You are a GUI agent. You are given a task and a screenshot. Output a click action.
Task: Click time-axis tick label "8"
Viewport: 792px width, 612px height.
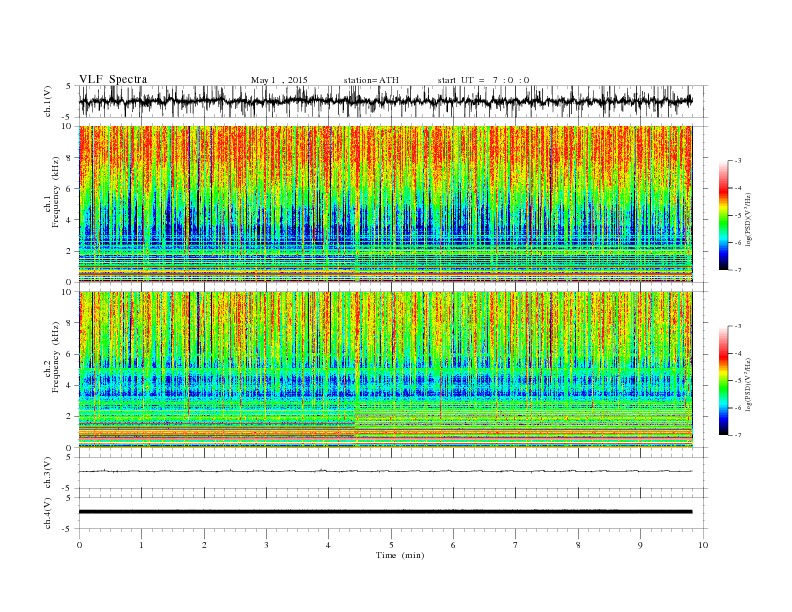click(x=578, y=545)
